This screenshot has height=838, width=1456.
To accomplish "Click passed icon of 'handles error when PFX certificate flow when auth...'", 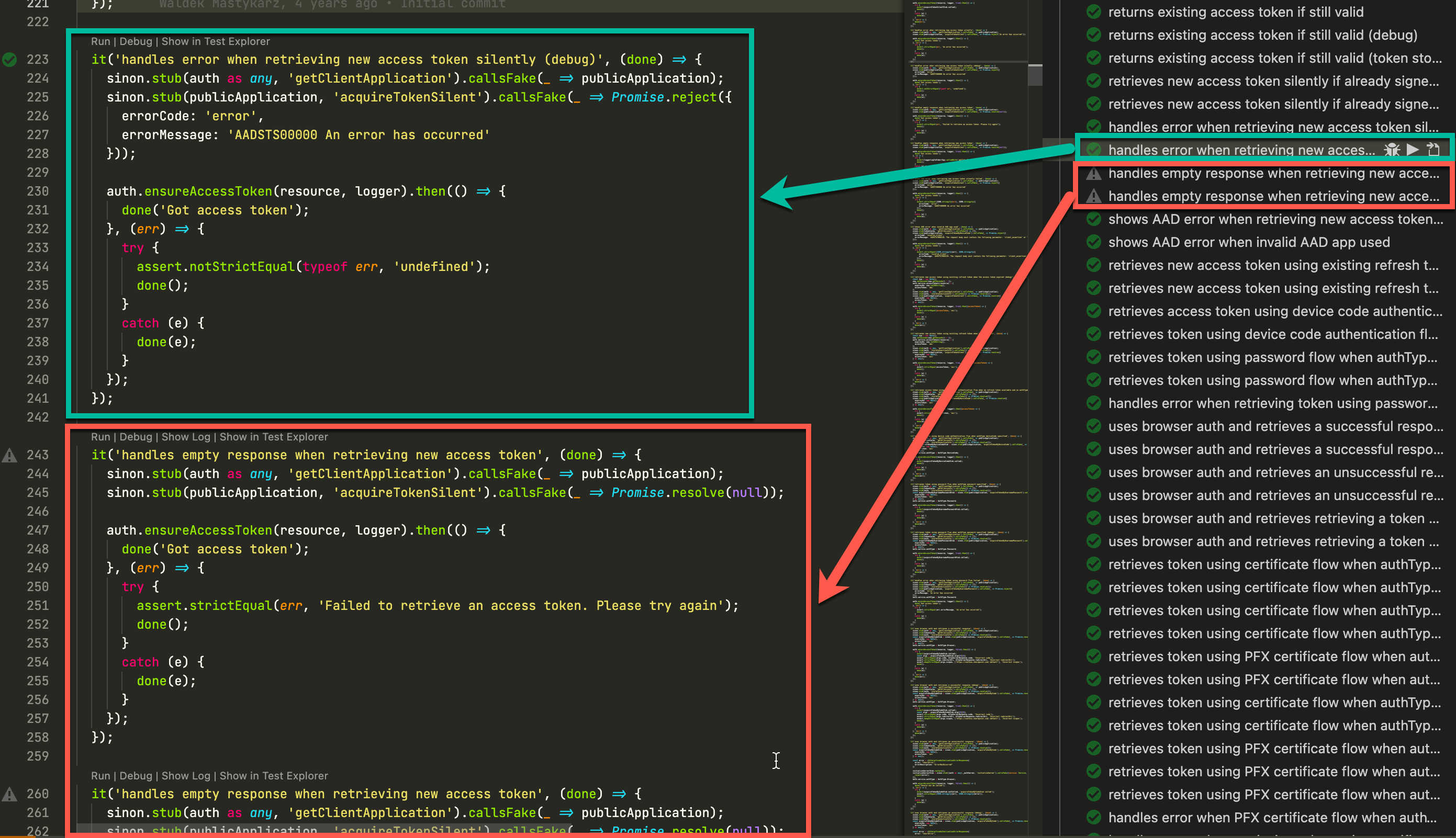I will tap(1093, 817).
